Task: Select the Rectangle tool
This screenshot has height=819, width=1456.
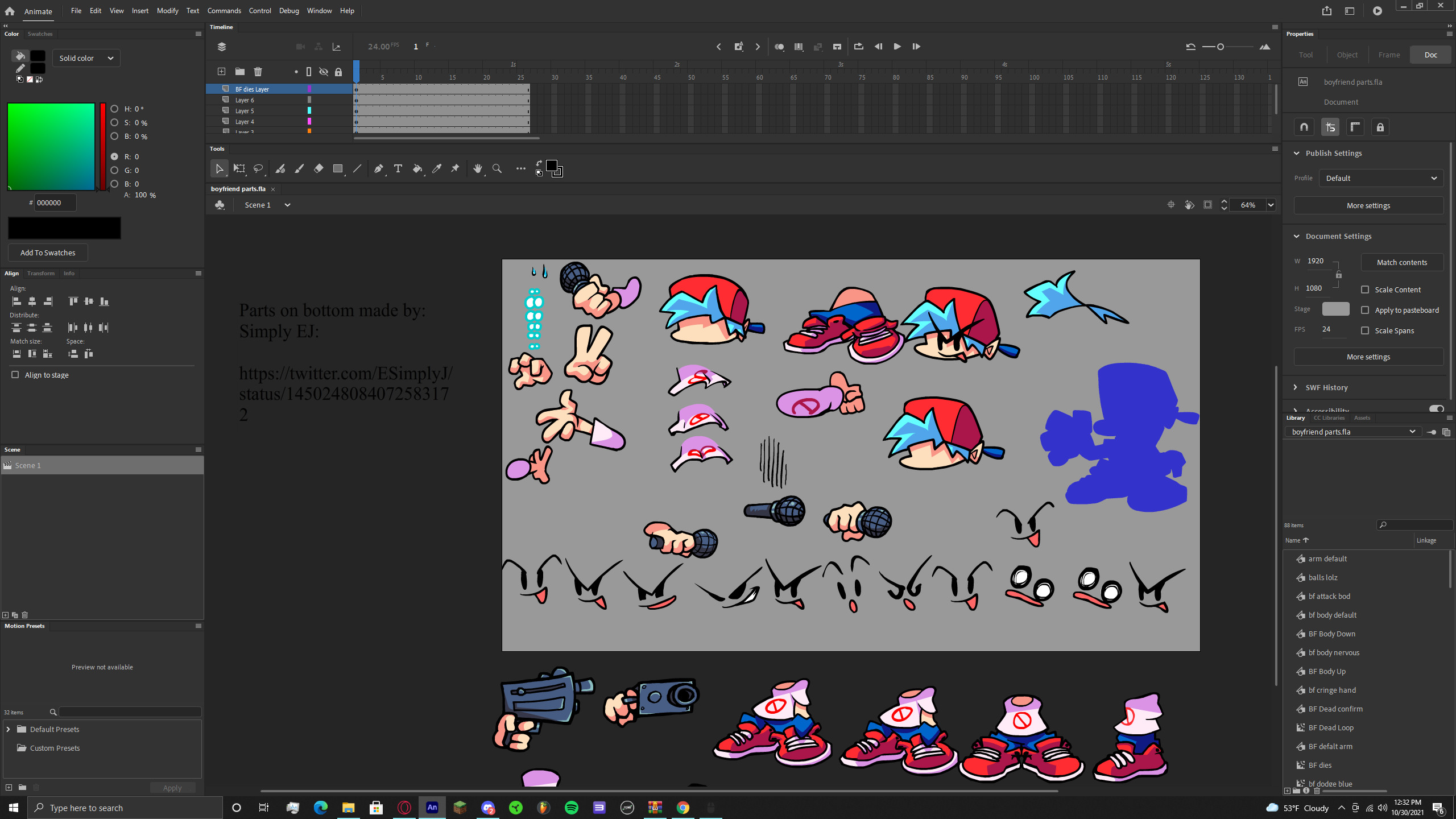Action: click(338, 168)
